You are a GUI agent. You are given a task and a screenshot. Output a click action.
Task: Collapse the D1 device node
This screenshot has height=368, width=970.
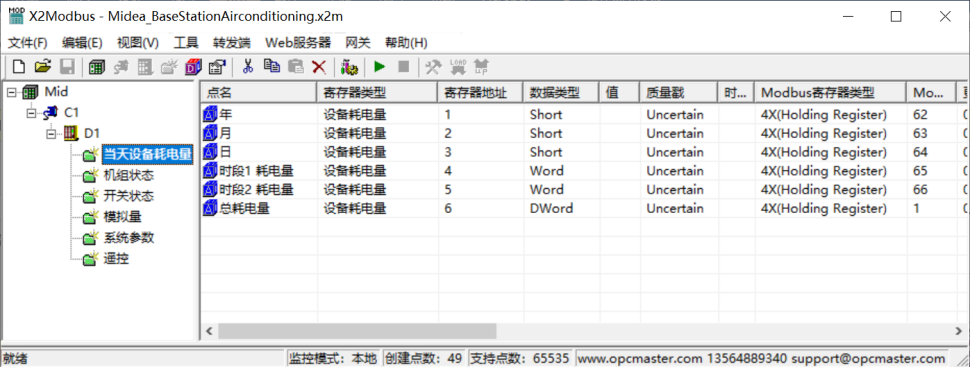51,133
